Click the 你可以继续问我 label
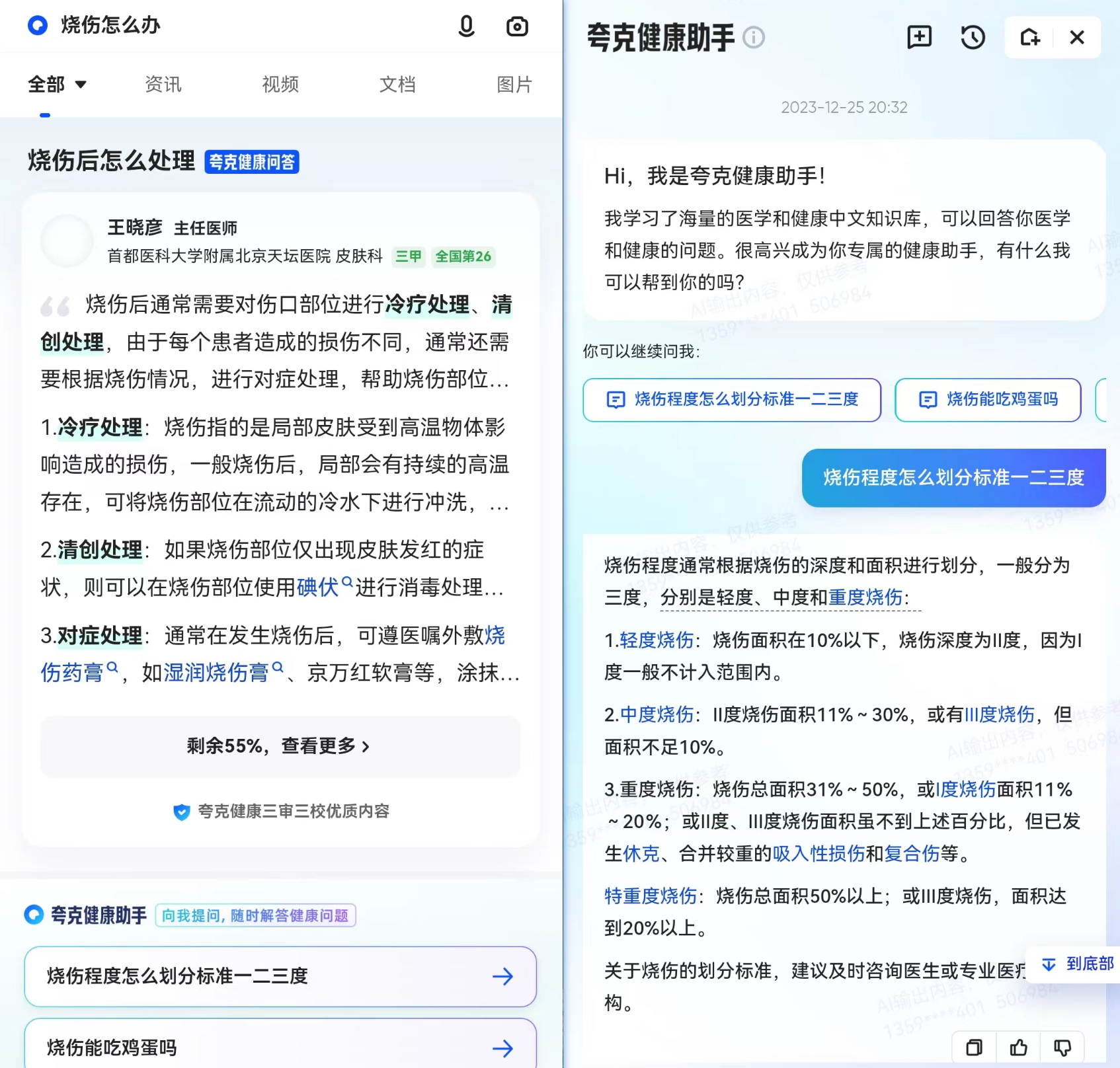 click(641, 352)
